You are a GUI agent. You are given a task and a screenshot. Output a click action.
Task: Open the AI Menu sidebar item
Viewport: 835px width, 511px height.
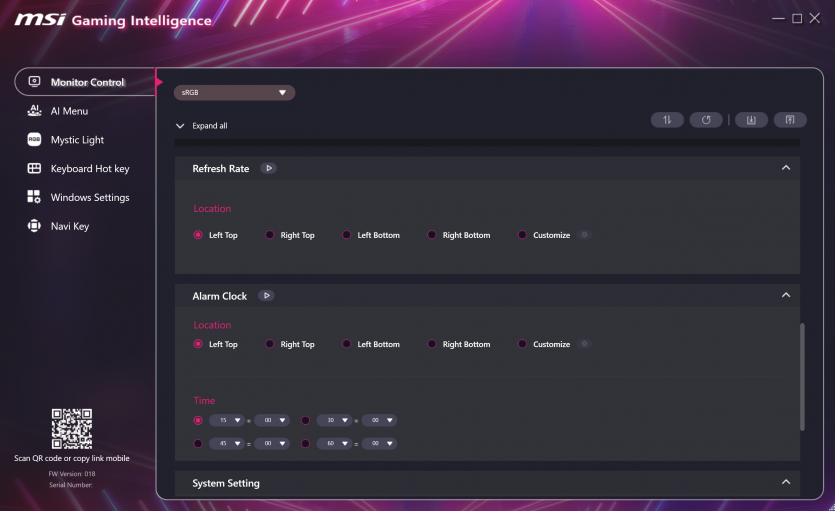[x=69, y=111]
